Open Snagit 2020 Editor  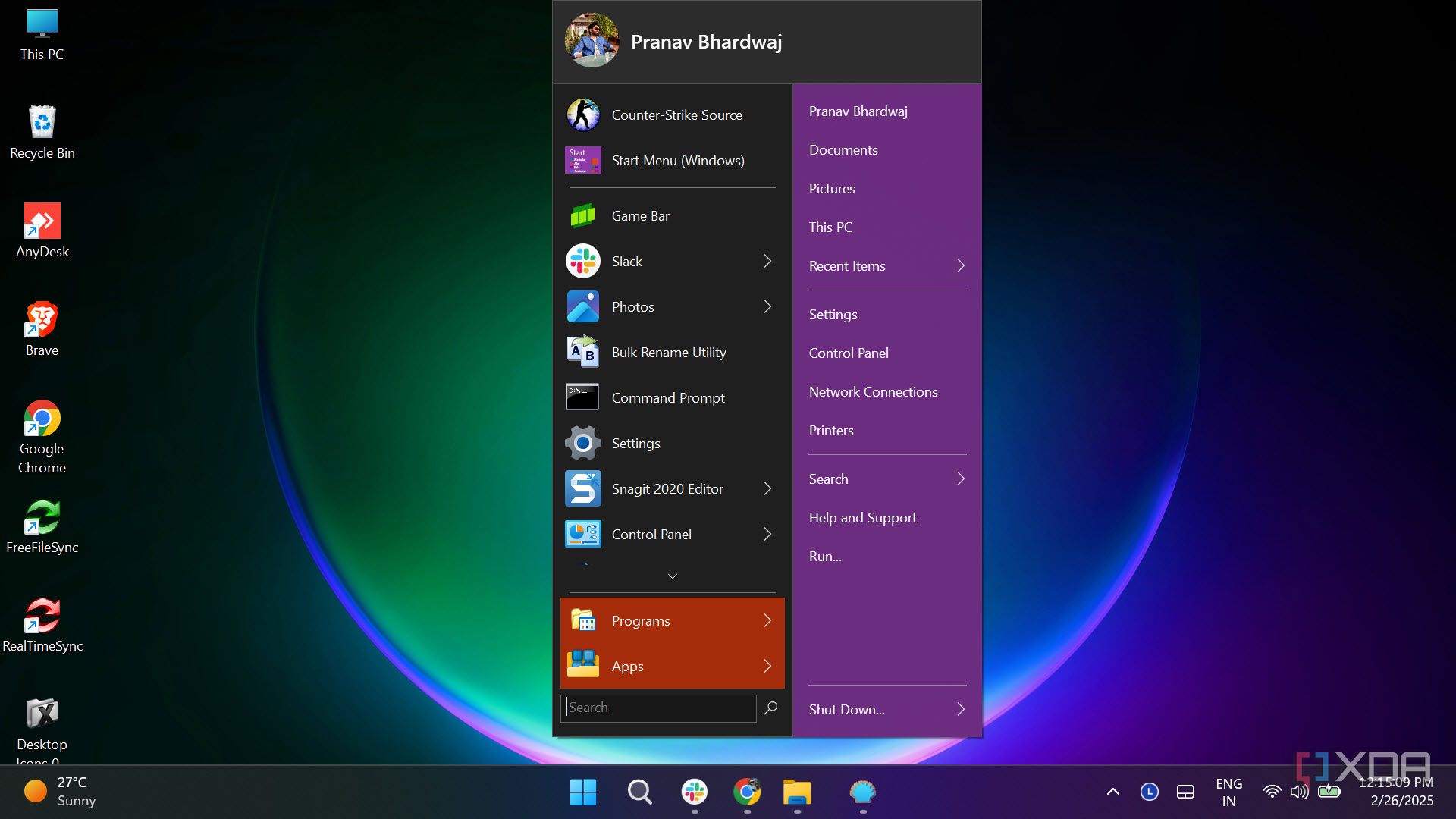(x=667, y=488)
